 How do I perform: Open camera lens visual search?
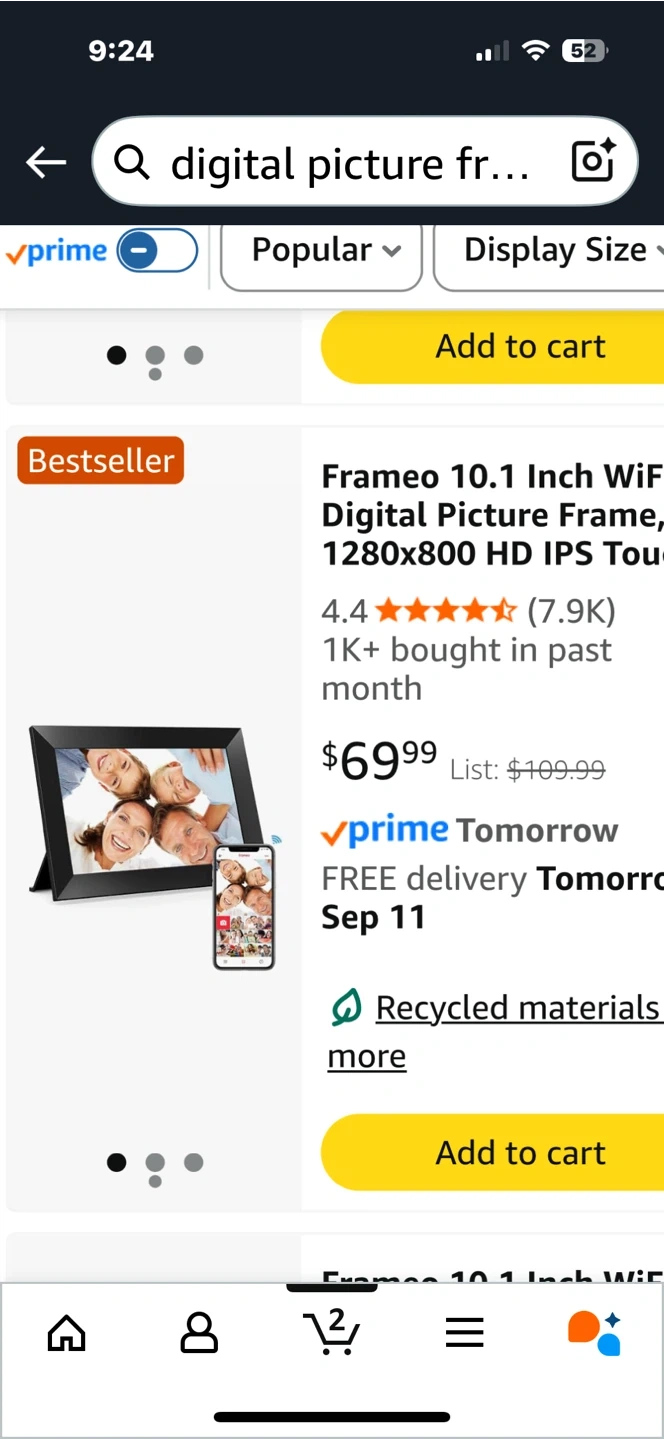tap(592, 161)
